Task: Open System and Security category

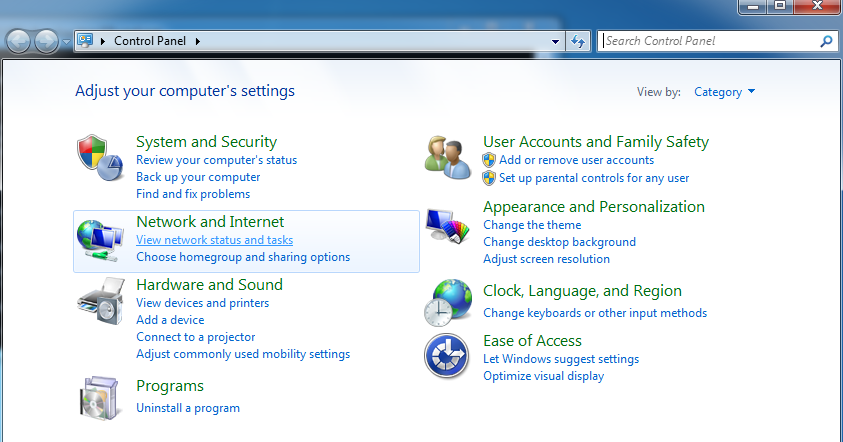Action: [206, 142]
